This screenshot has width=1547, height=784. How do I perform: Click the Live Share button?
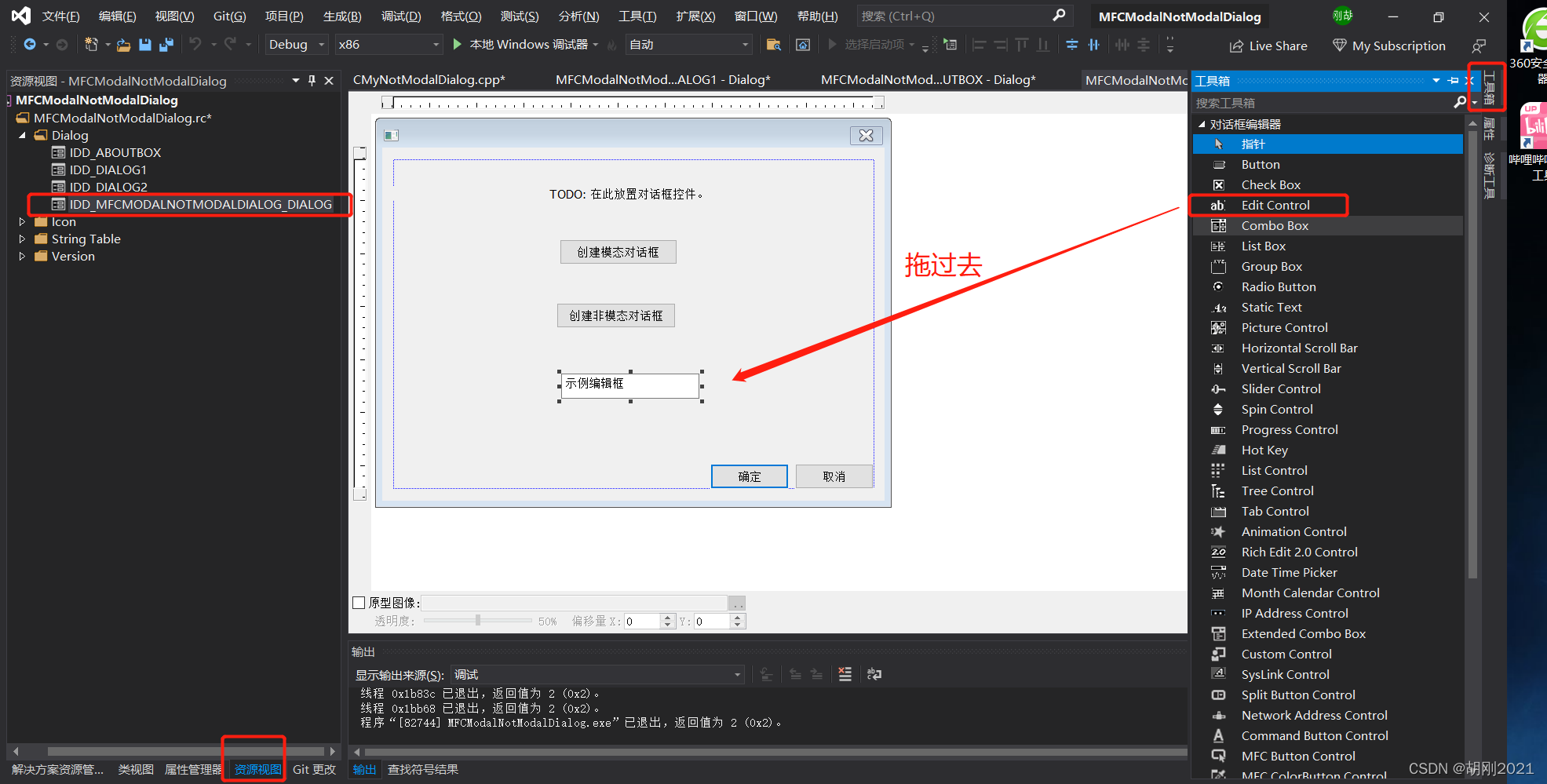1268,46
